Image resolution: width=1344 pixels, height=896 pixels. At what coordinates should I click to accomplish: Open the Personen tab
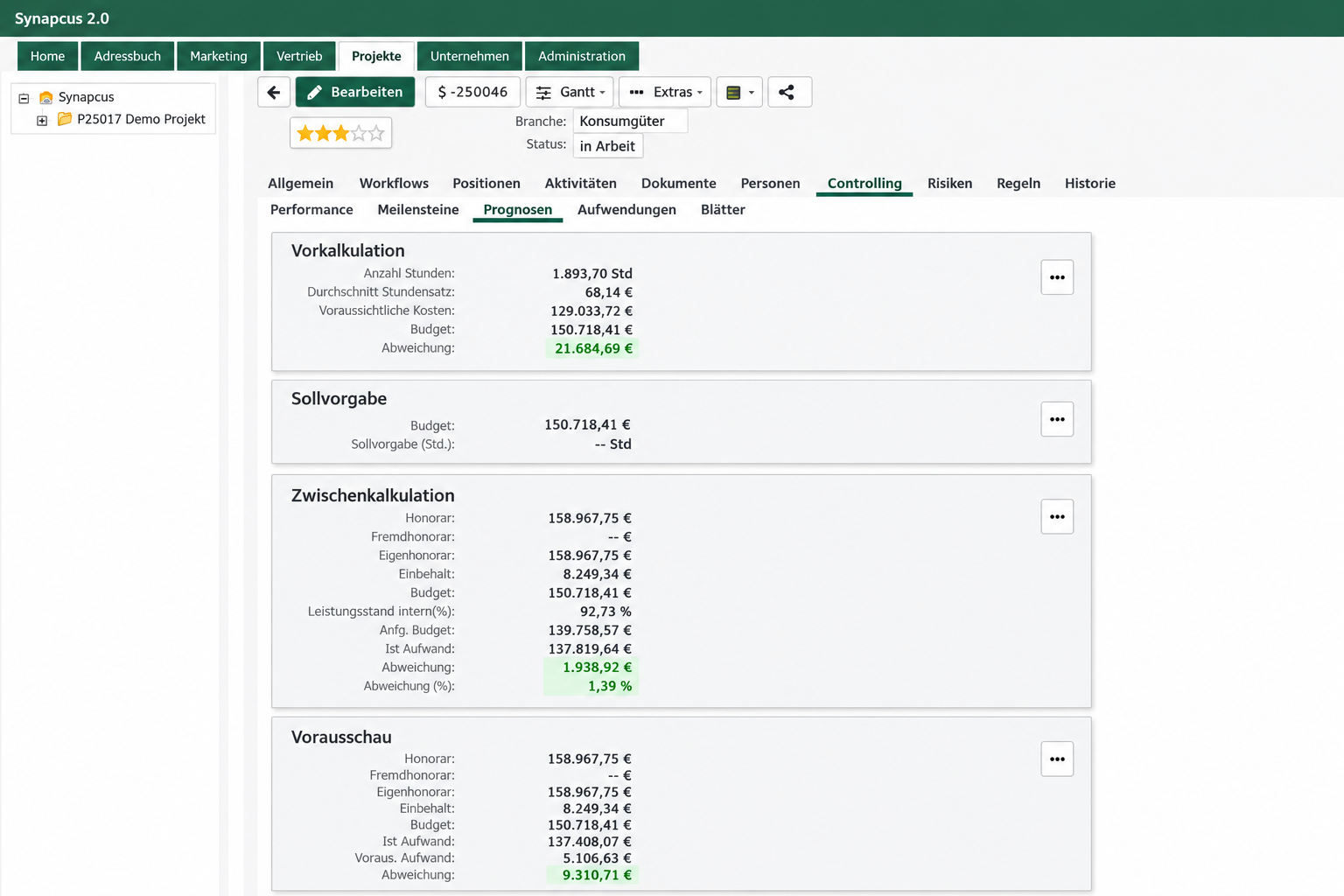(x=771, y=184)
